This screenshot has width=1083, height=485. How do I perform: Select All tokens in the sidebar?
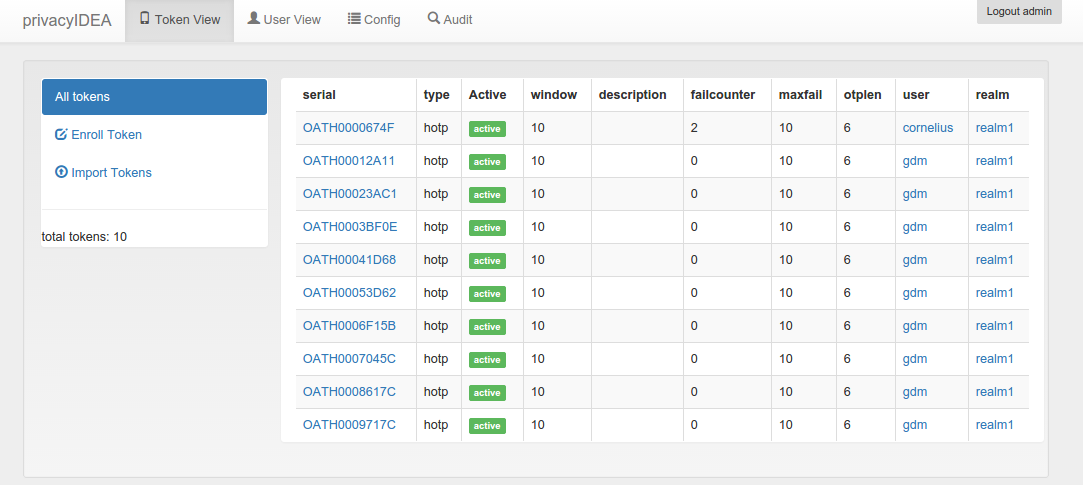[x=154, y=97]
